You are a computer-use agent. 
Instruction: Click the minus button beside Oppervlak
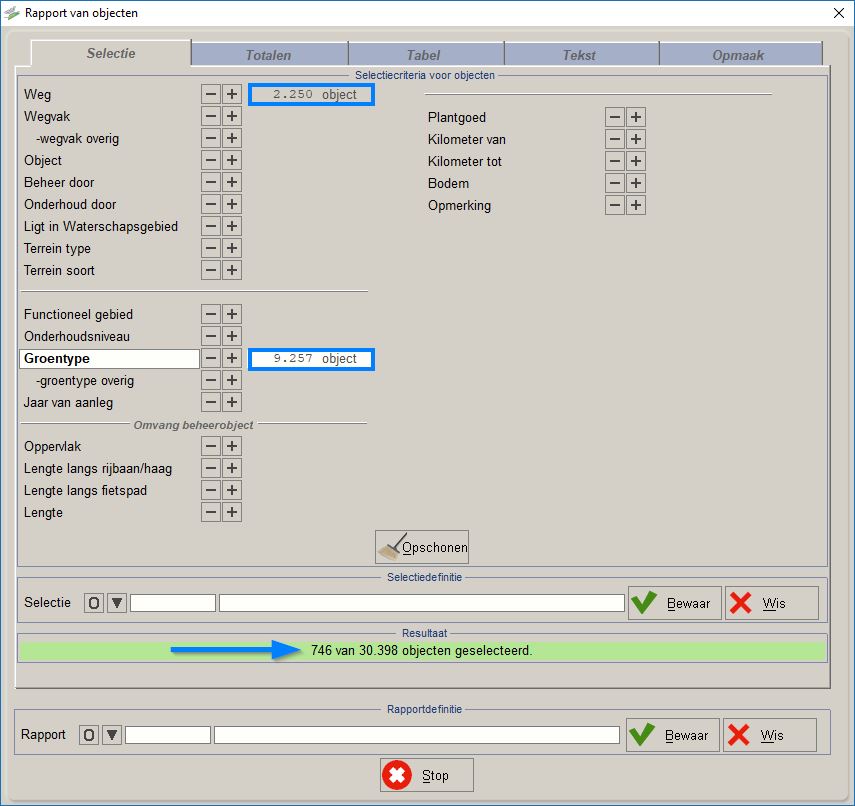click(x=211, y=447)
